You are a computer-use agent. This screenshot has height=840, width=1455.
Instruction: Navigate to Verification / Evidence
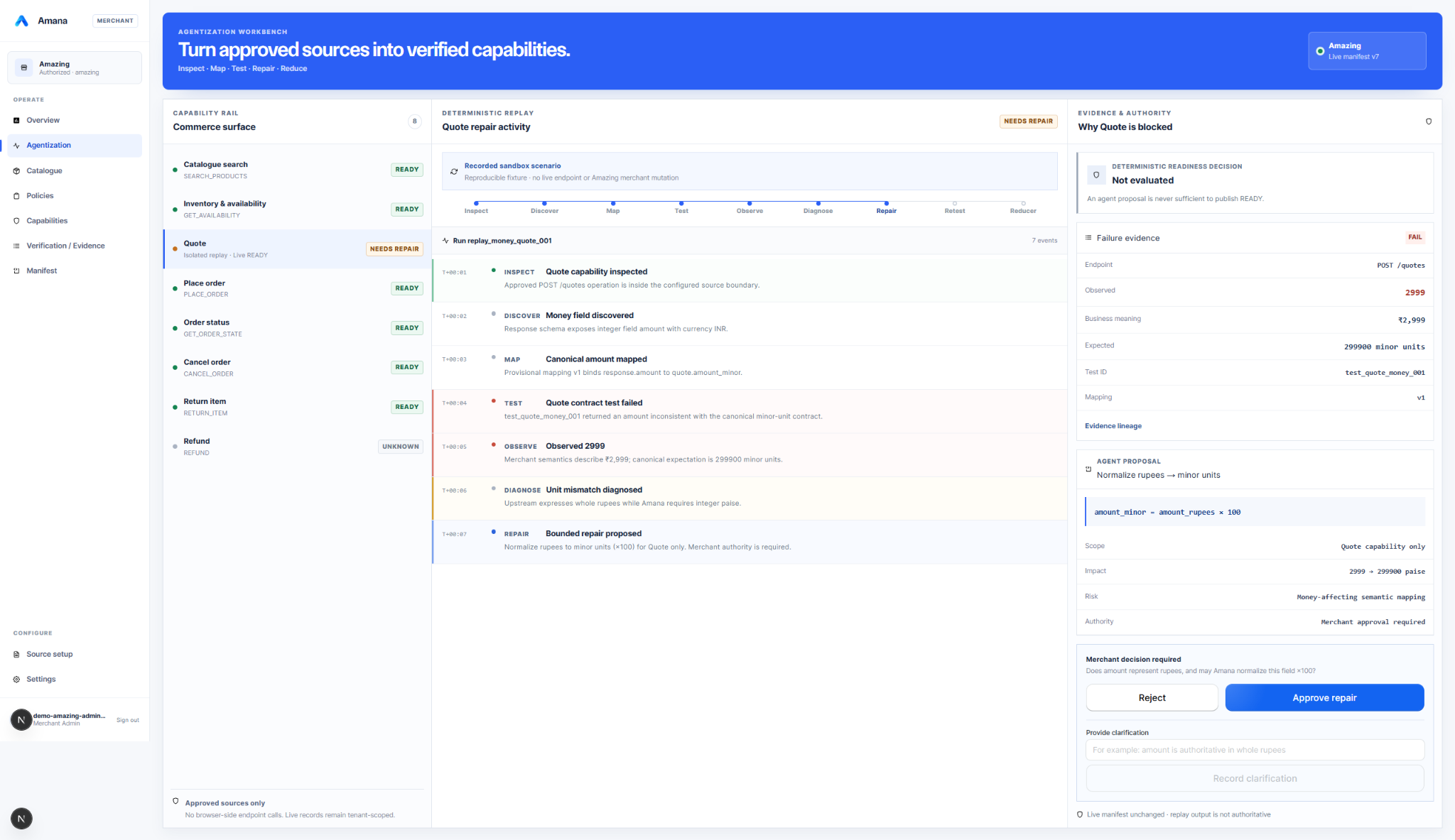click(75, 246)
